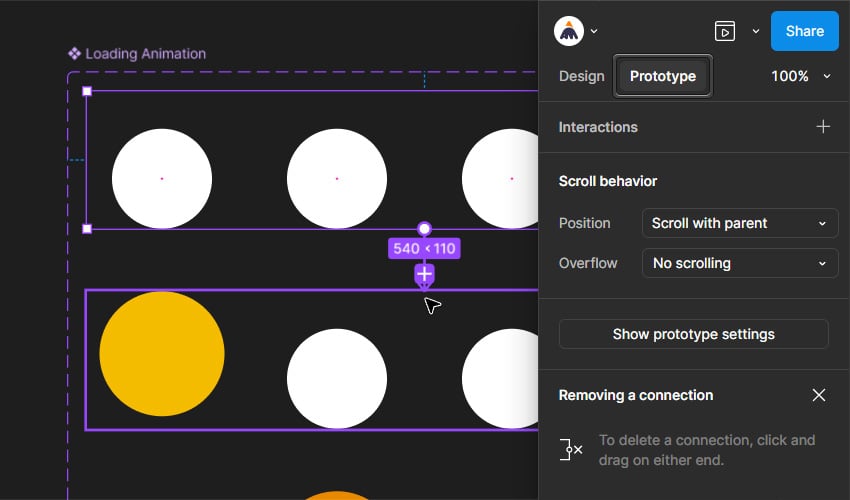Open the No scrolling overflow dropdown

(x=740, y=263)
